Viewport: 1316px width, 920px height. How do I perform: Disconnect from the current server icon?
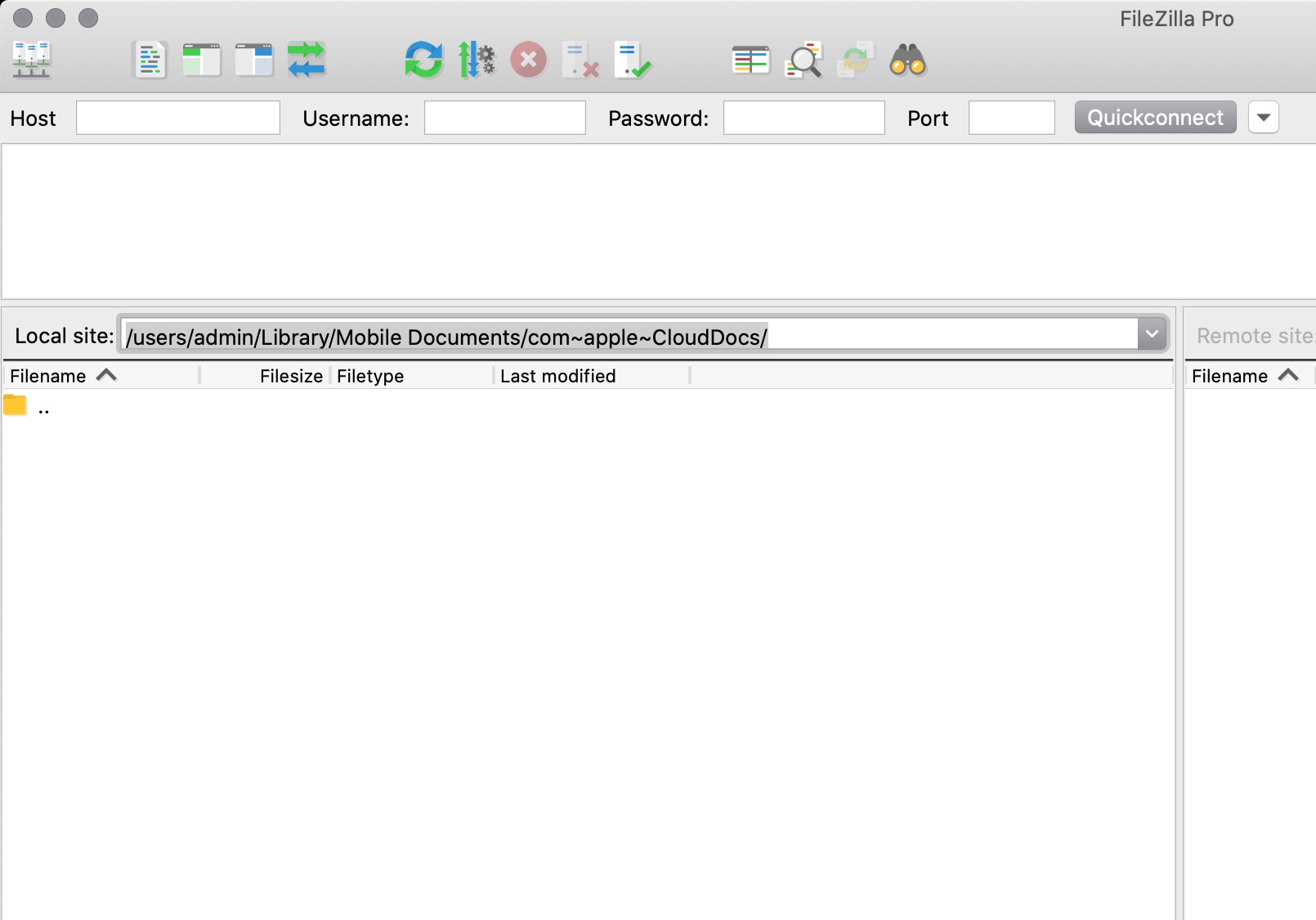(581, 60)
